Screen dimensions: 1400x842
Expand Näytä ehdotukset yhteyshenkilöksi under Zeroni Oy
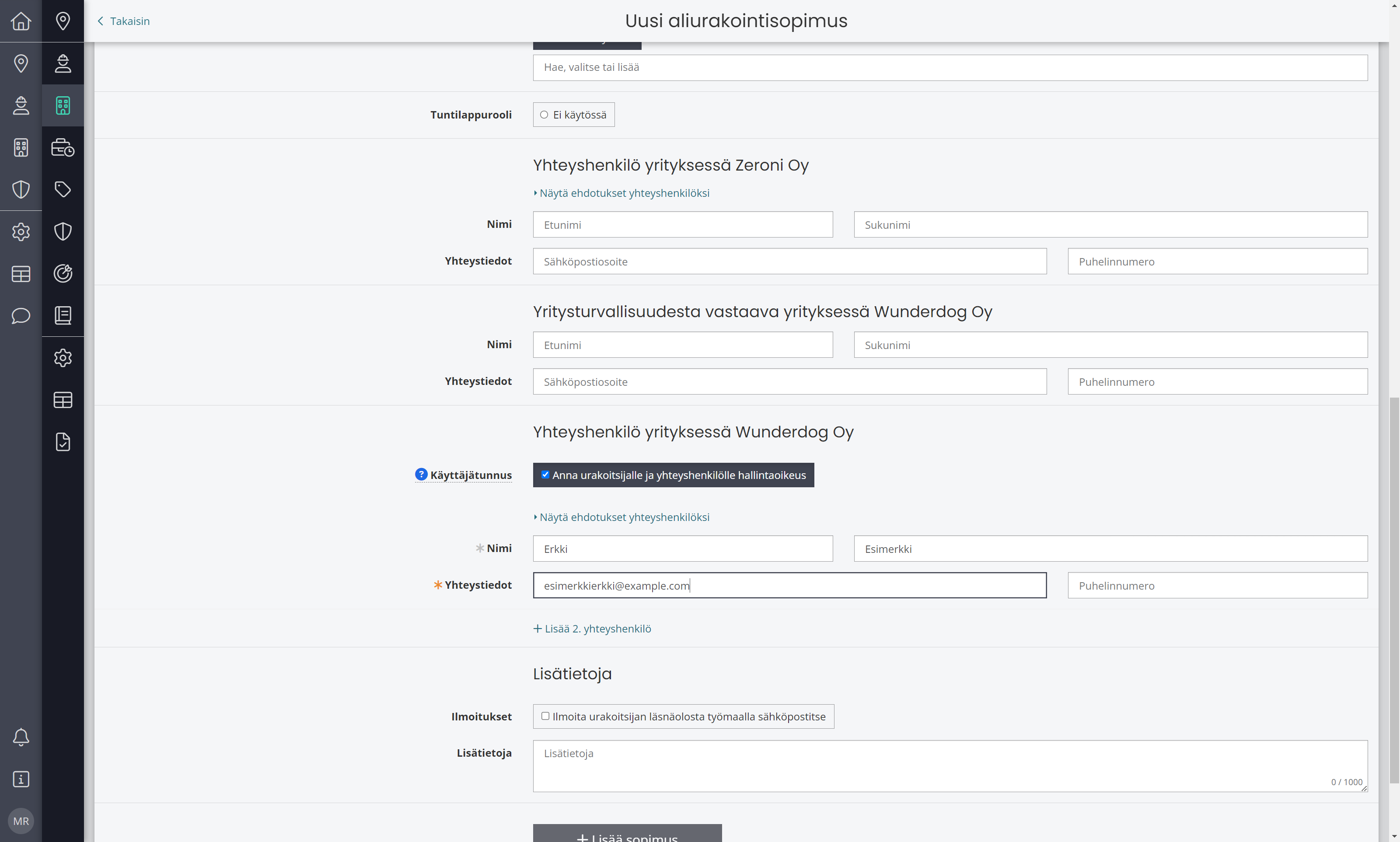(x=621, y=193)
